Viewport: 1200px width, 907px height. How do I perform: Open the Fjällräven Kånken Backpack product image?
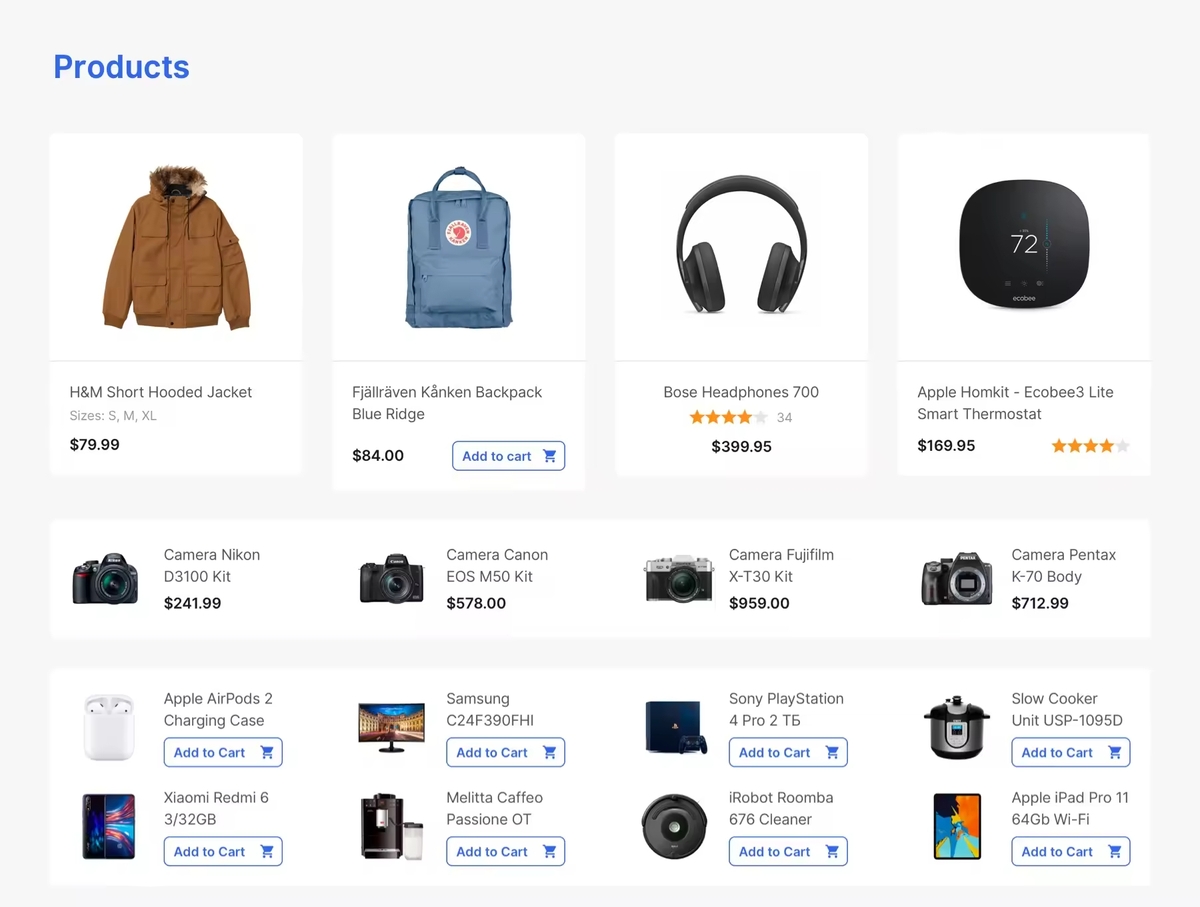(x=459, y=247)
